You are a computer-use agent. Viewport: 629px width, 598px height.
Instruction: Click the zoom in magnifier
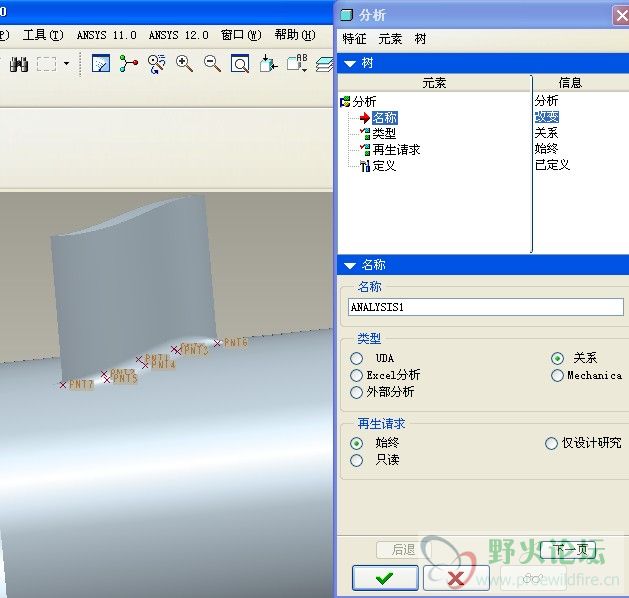pos(184,64)
